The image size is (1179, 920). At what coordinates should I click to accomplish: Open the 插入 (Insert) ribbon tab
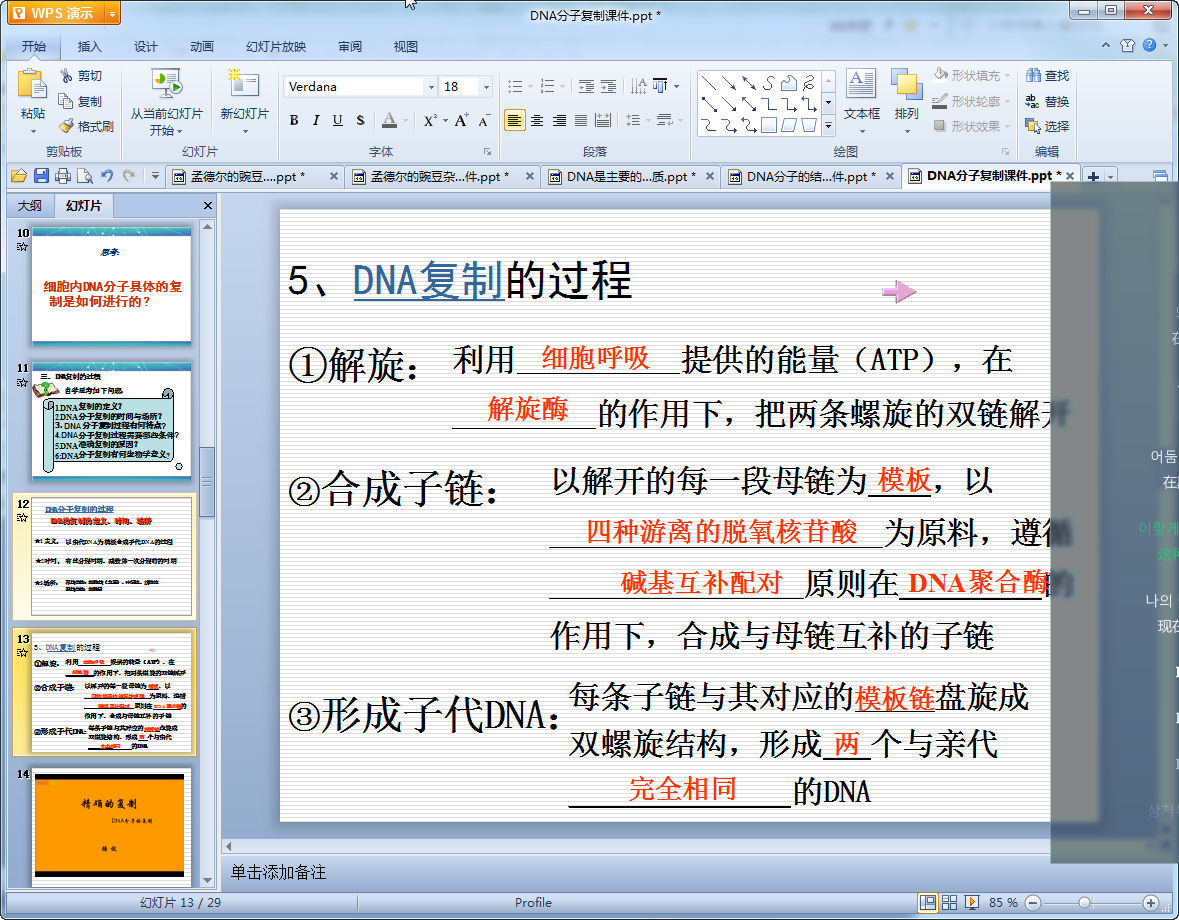(89, 47)
